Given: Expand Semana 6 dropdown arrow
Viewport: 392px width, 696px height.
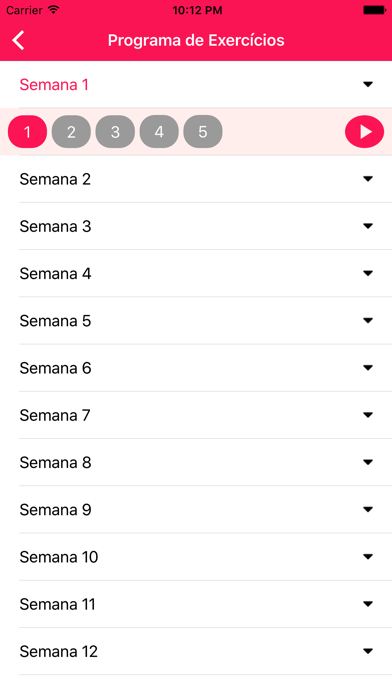Looking at the screenshot, I should (x=368, y=368).
